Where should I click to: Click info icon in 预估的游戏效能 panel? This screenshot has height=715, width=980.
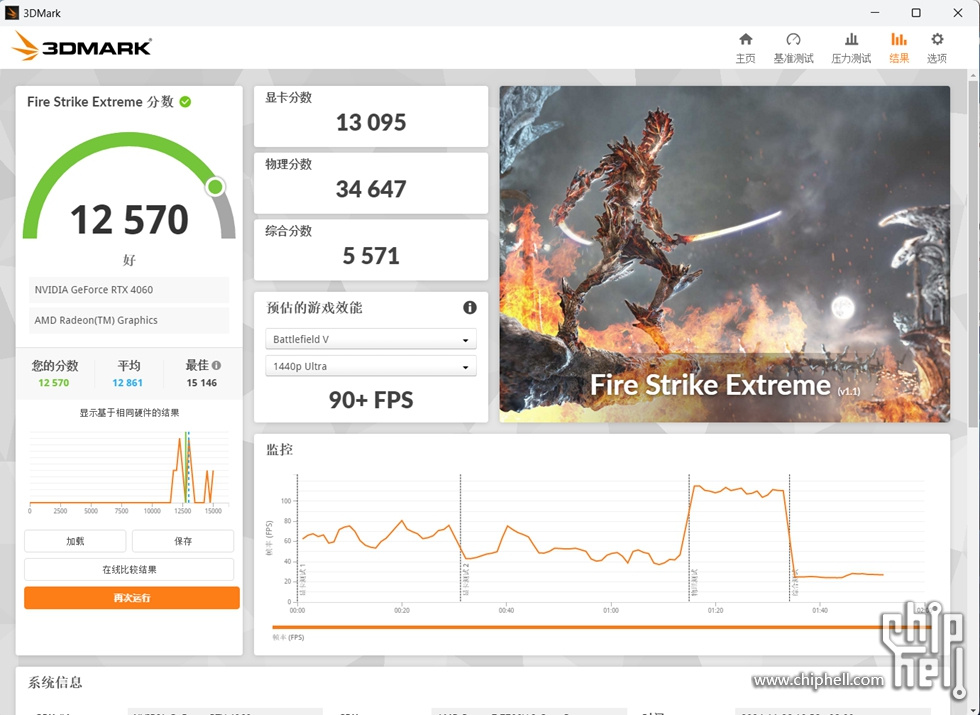click(469, 308)
